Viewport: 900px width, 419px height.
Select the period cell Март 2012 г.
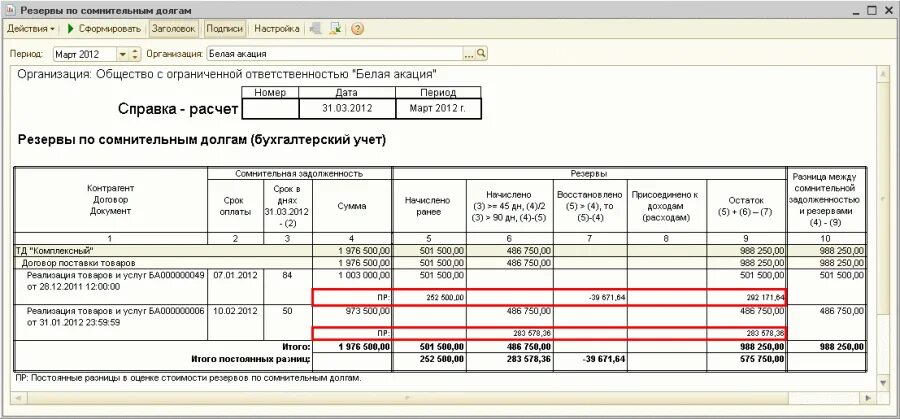point(438,108)
